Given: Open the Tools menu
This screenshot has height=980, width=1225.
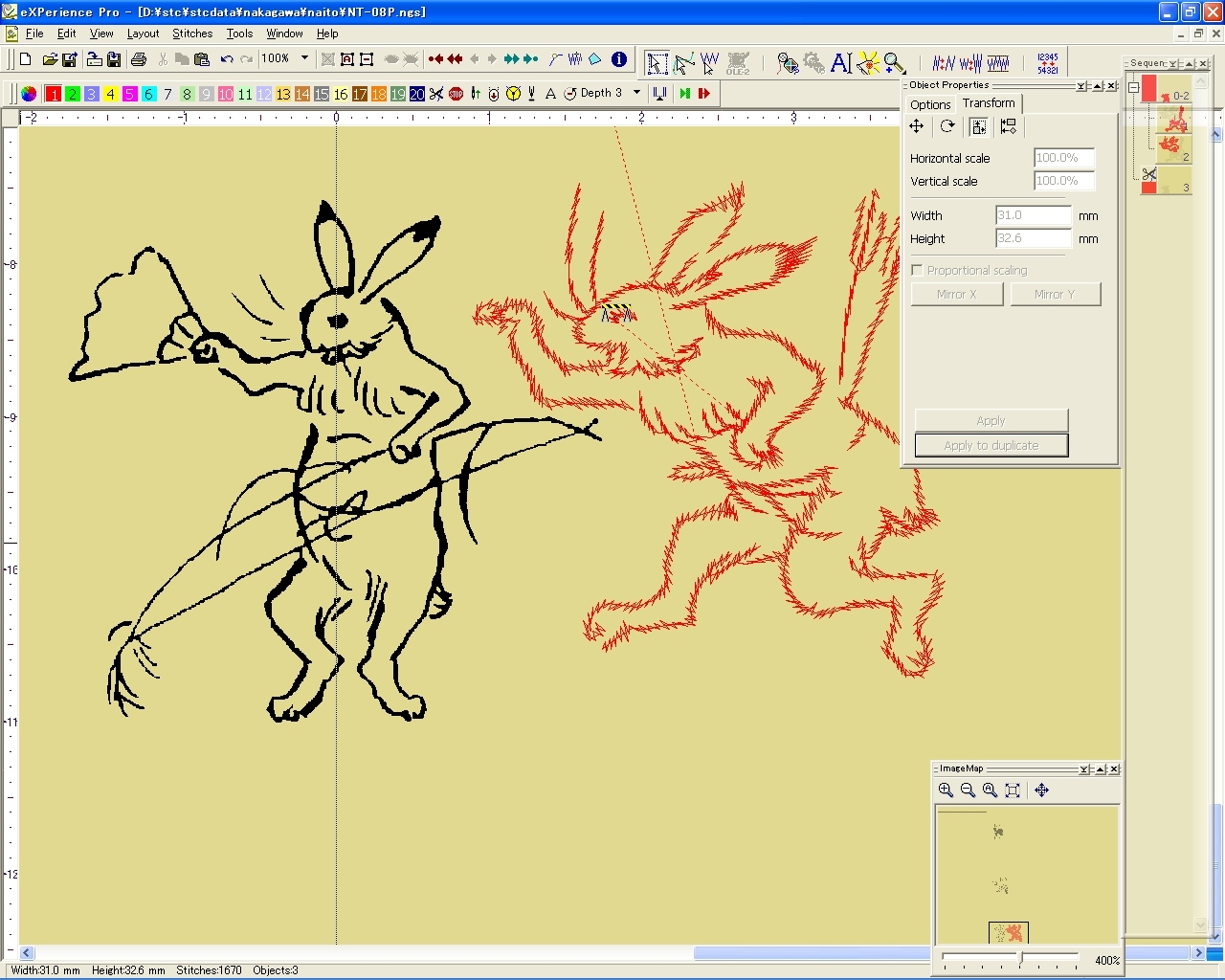Looking at the screenshot, I should 239,33.
